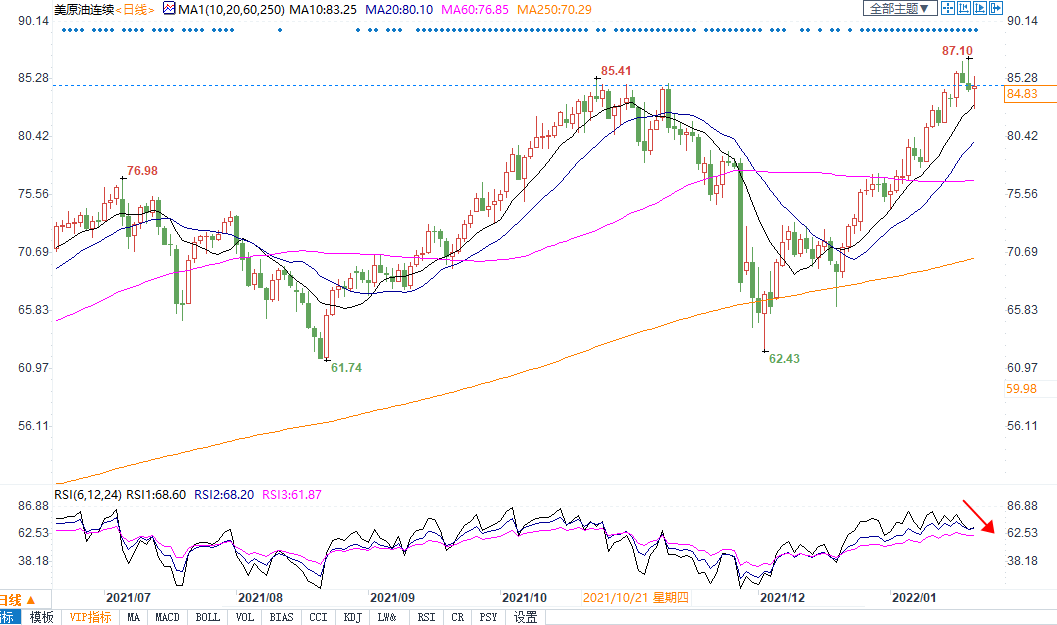The height and width of the screenshot is (625, 1057).
Task: Click the exit arrow icon at top right
Action: click(x=996, y=8)
